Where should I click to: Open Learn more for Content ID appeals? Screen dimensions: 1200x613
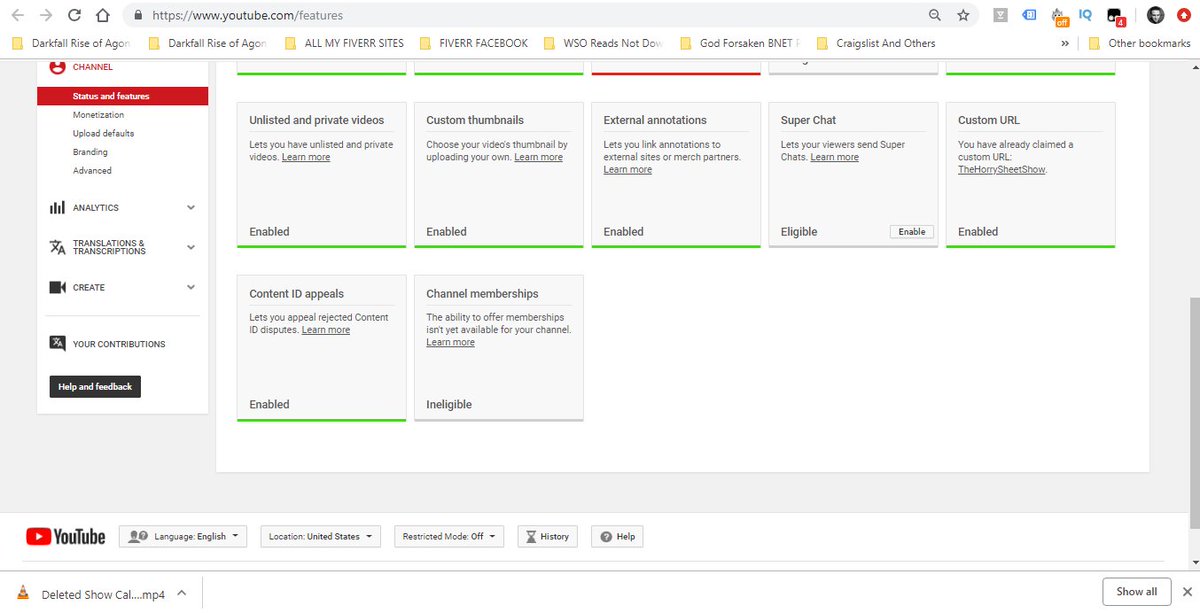pos(326,331)
